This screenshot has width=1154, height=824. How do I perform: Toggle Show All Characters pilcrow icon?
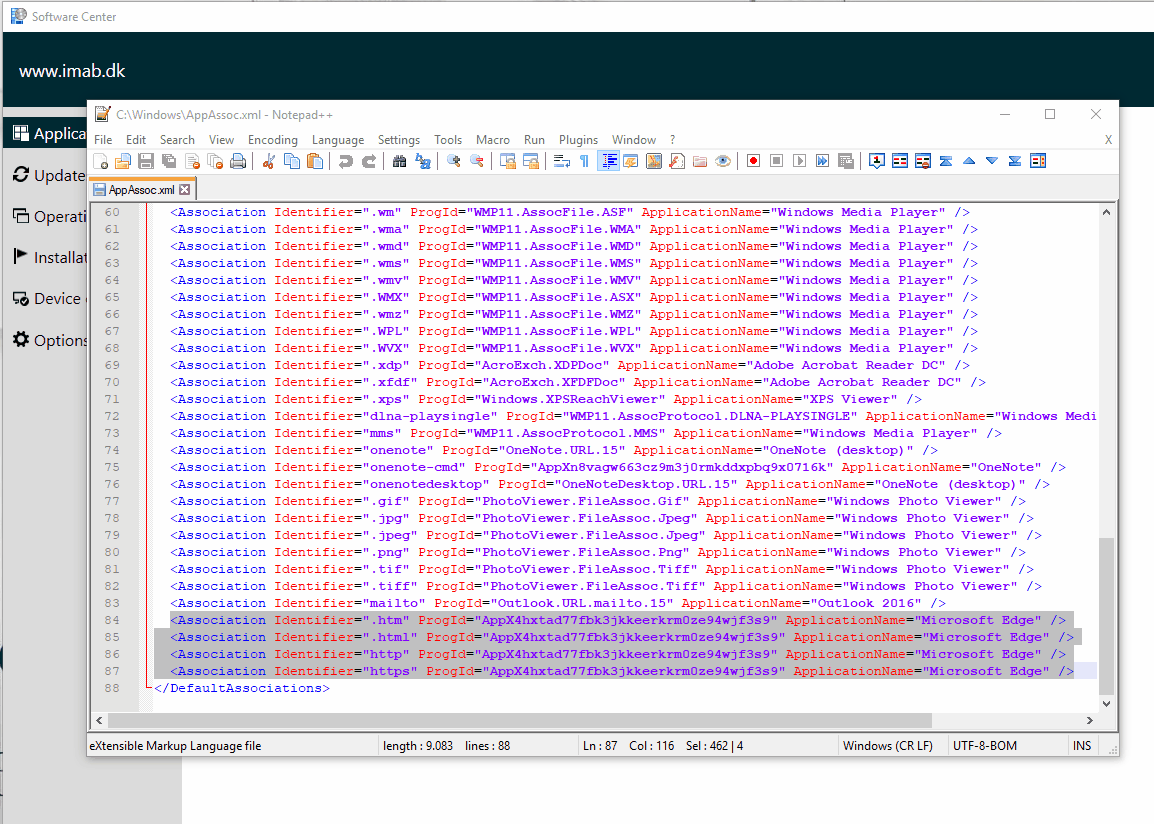(x=584, y=161)
